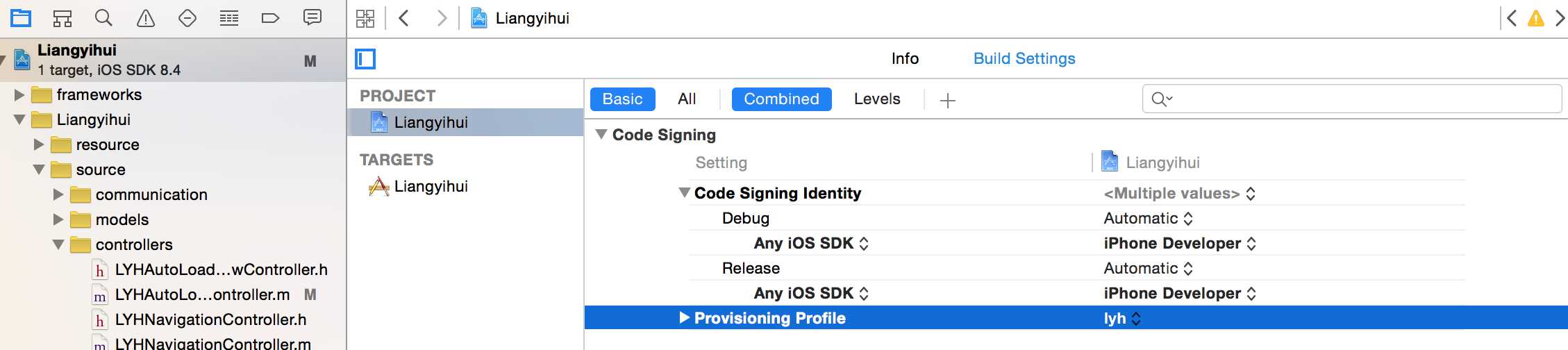
Task: Open the related items grid menu icon
Action: [365, 18]
